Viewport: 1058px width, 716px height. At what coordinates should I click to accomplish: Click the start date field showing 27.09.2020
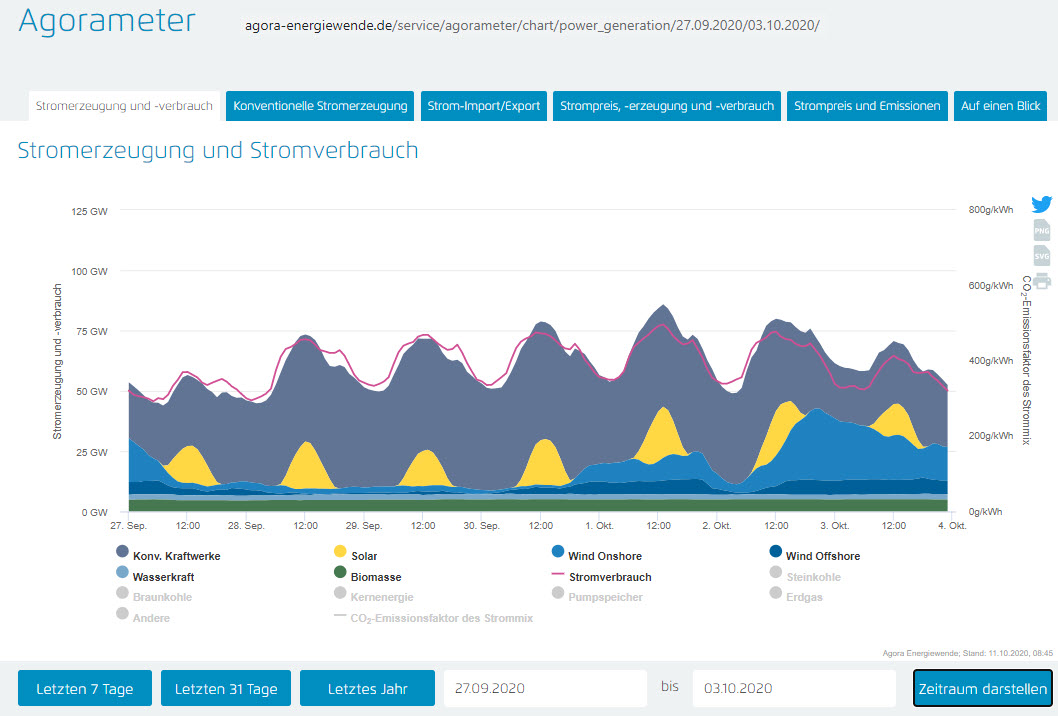tap(545, 689)
